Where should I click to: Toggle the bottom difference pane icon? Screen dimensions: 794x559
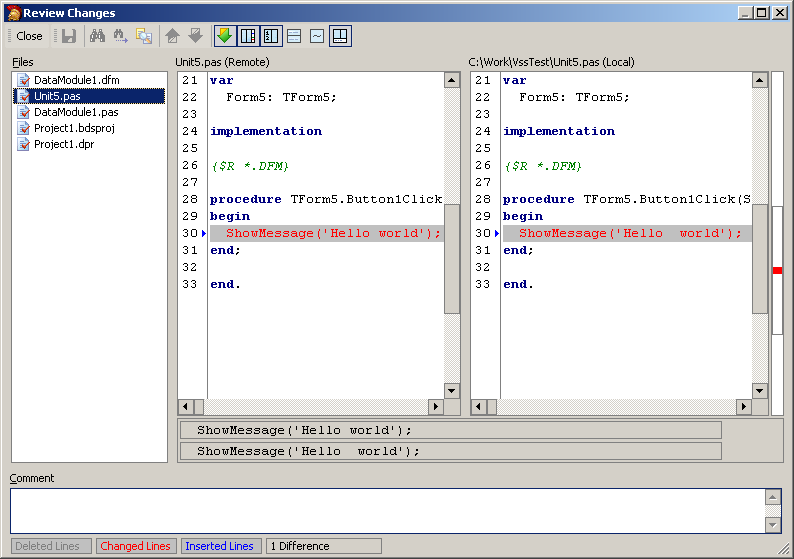click(340, 36)
